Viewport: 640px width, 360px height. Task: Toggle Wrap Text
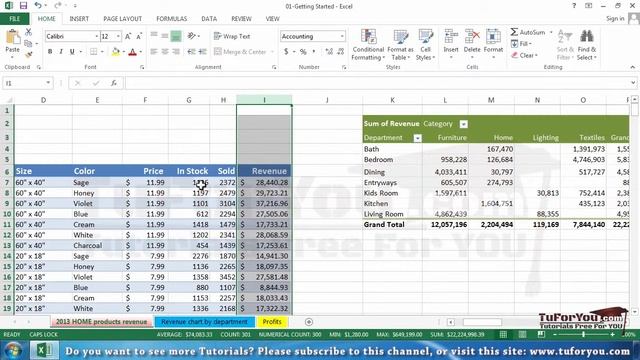tap(232, 36)
